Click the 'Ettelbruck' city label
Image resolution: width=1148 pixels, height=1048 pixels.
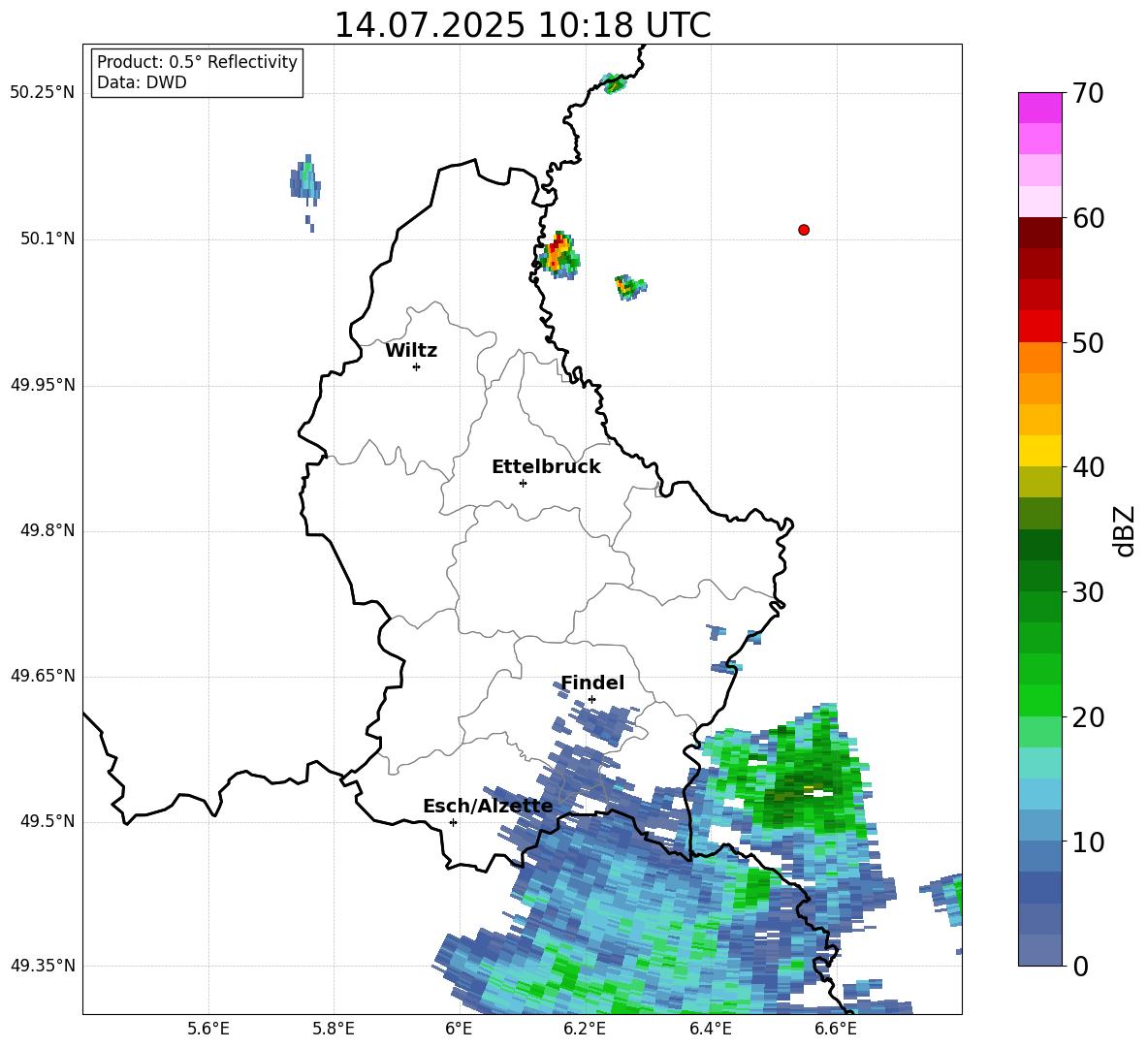point(546,467)
